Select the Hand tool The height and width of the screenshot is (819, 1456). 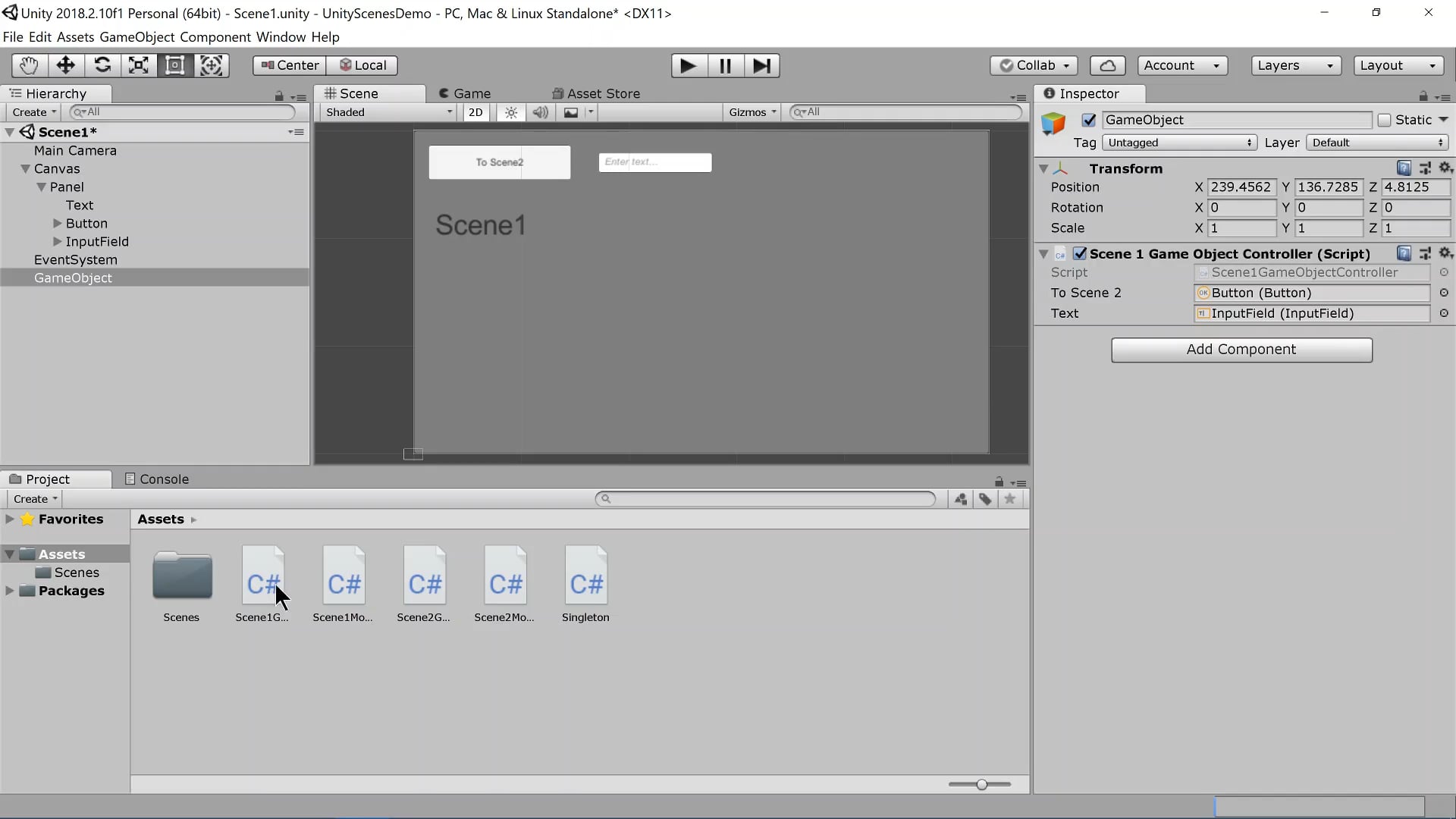click(x=28, y=65)
